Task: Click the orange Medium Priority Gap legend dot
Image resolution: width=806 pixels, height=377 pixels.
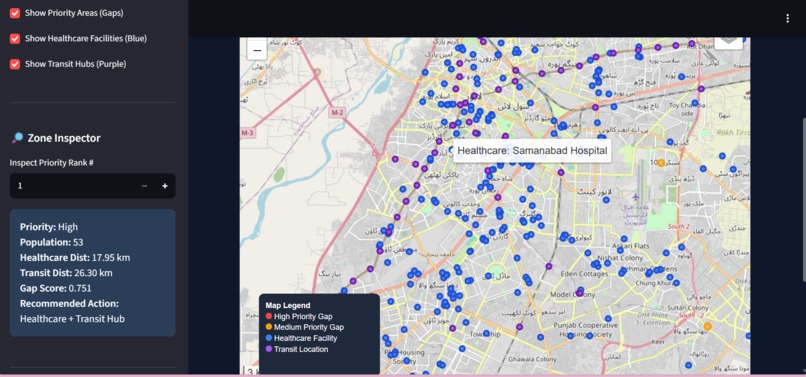Action: coord(268,327)
